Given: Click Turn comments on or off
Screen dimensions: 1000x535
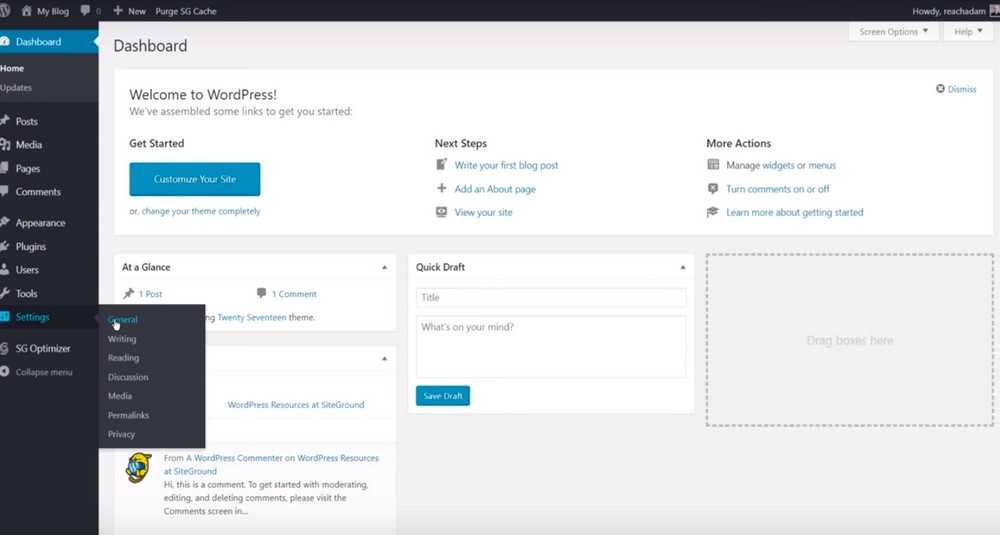Looking at the screenshot, I should point(777,189).
